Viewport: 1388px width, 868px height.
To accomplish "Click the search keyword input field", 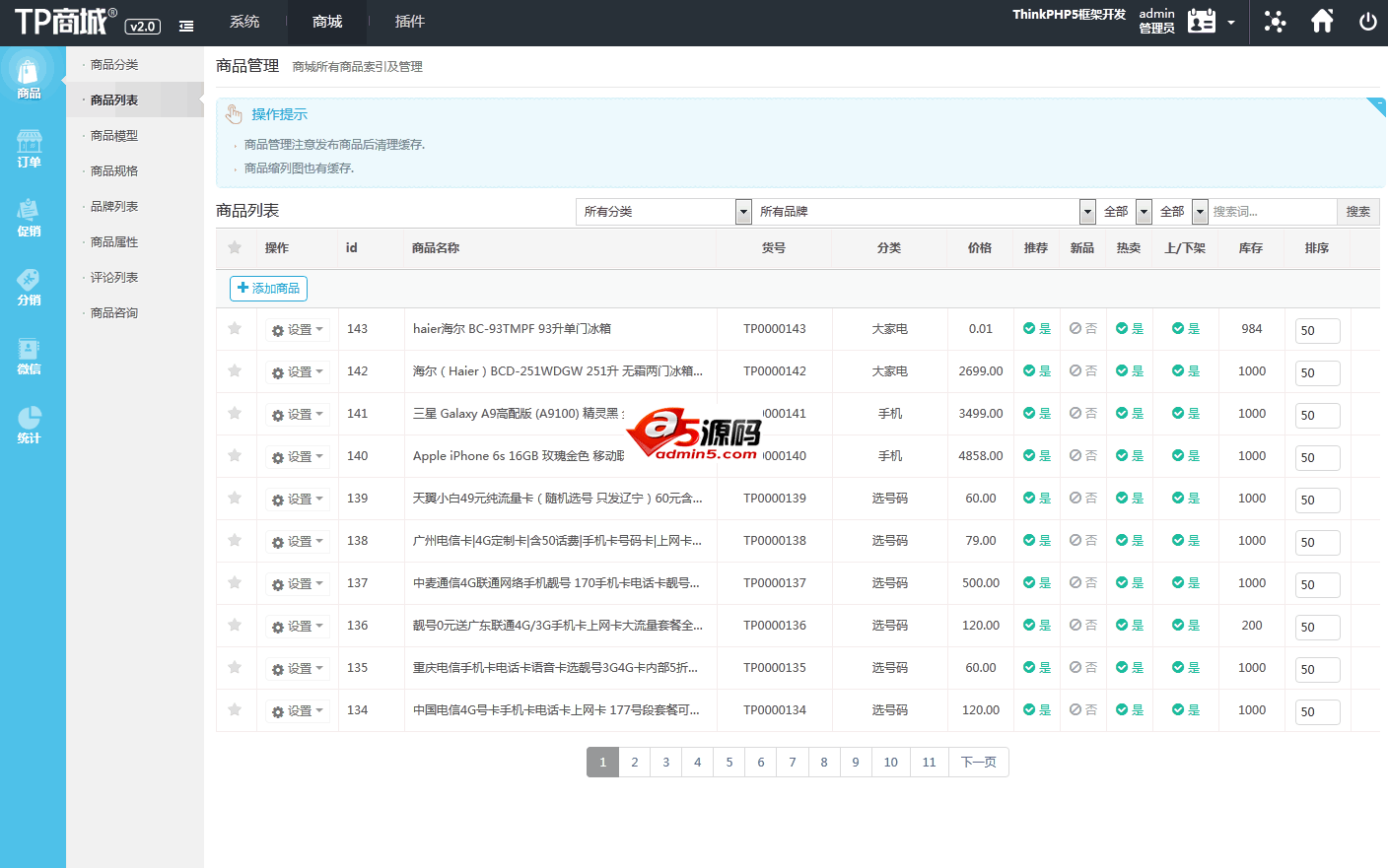I will 1271,212.
